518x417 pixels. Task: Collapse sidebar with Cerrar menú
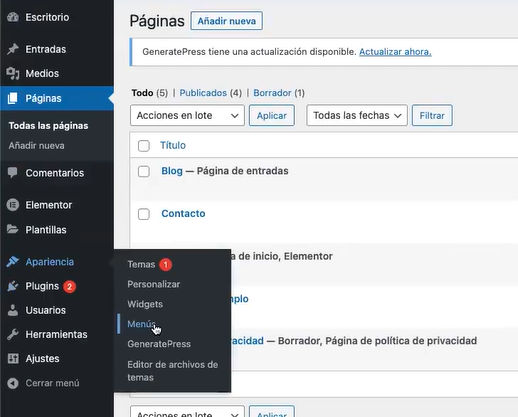[x=52, y=383]
